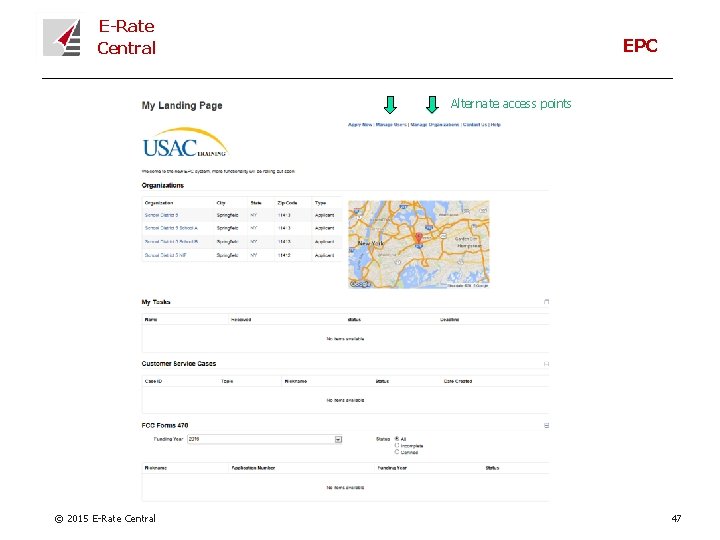Open the School District 5 organization link
Image resolution: width=720 pixels, height=540 pixels.
[x=161, y=215]
